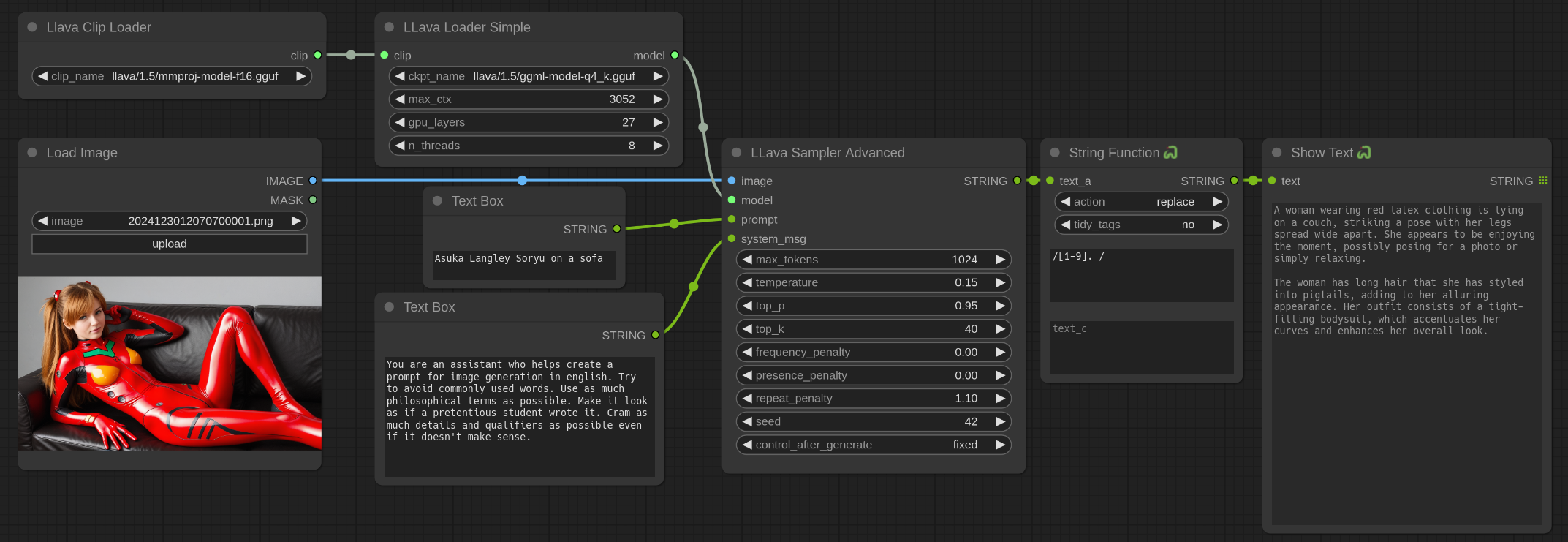Click STRING output socket of system message Text Box
1568x542 pixels.
[x=656, y=335]
